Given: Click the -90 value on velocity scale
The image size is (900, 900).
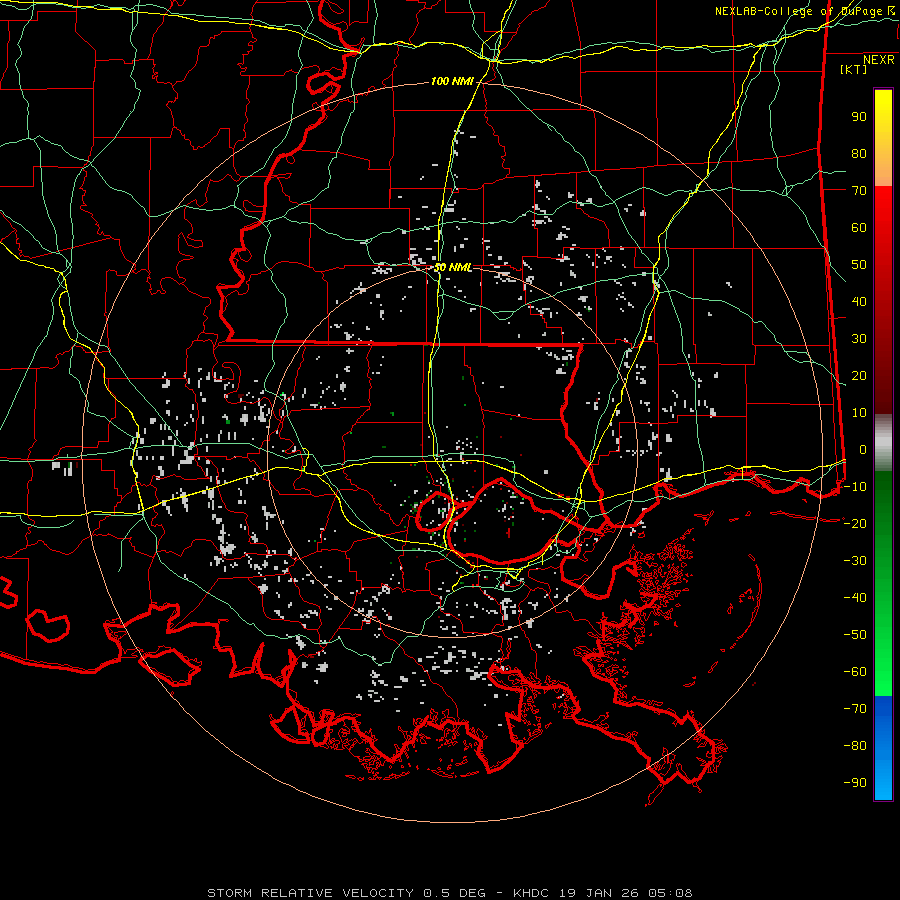Looking at the screenshot, I should 855,783.
